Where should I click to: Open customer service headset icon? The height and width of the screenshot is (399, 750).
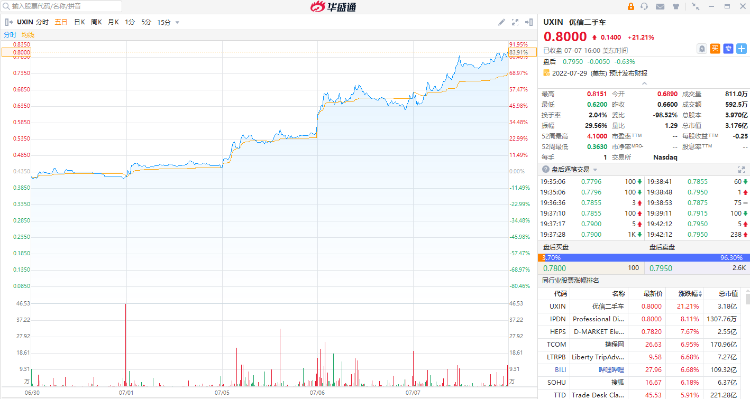[x=644, y=7]
